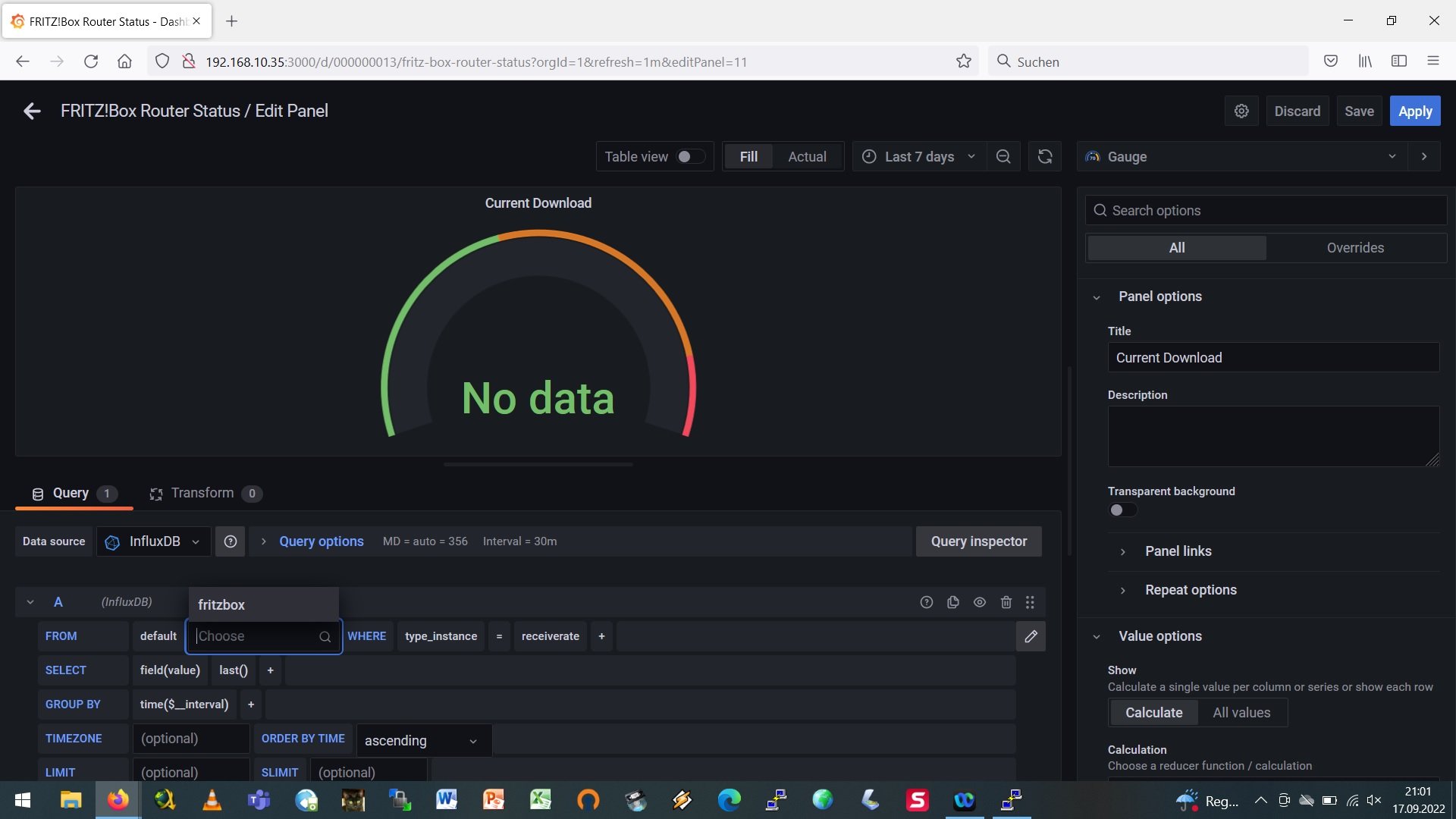Duplicate query A with the copy icon
Viewport: 1456px width, 819px height.
click(953, 602)
